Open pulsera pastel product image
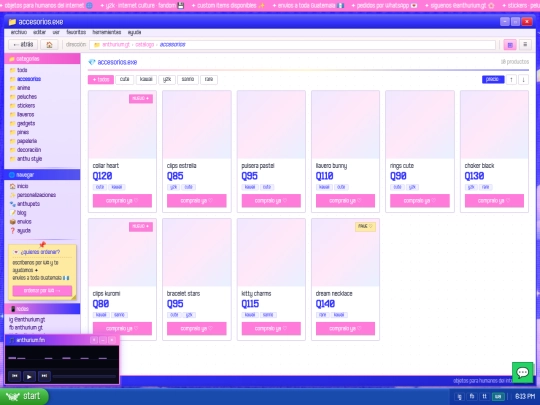This screenshot has height=405, width=540. pyautogui.click(x=271, y=125)
